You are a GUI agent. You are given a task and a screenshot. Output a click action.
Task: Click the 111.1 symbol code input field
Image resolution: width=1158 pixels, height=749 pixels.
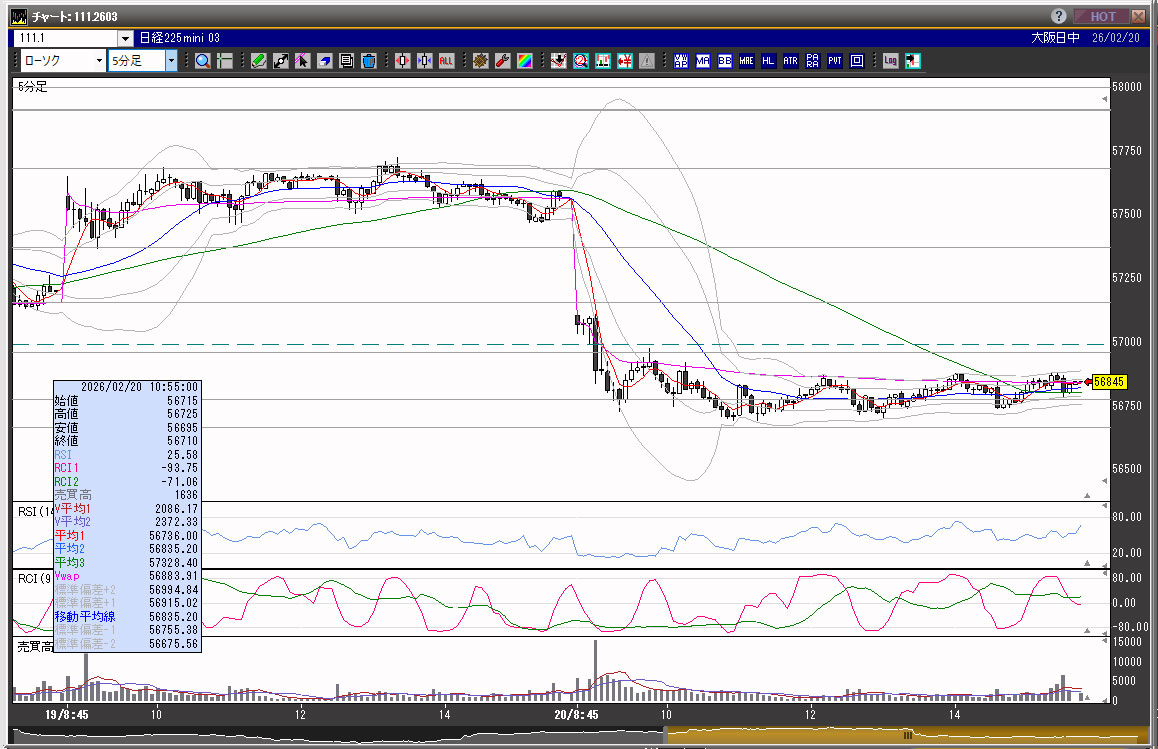(64, 38)
